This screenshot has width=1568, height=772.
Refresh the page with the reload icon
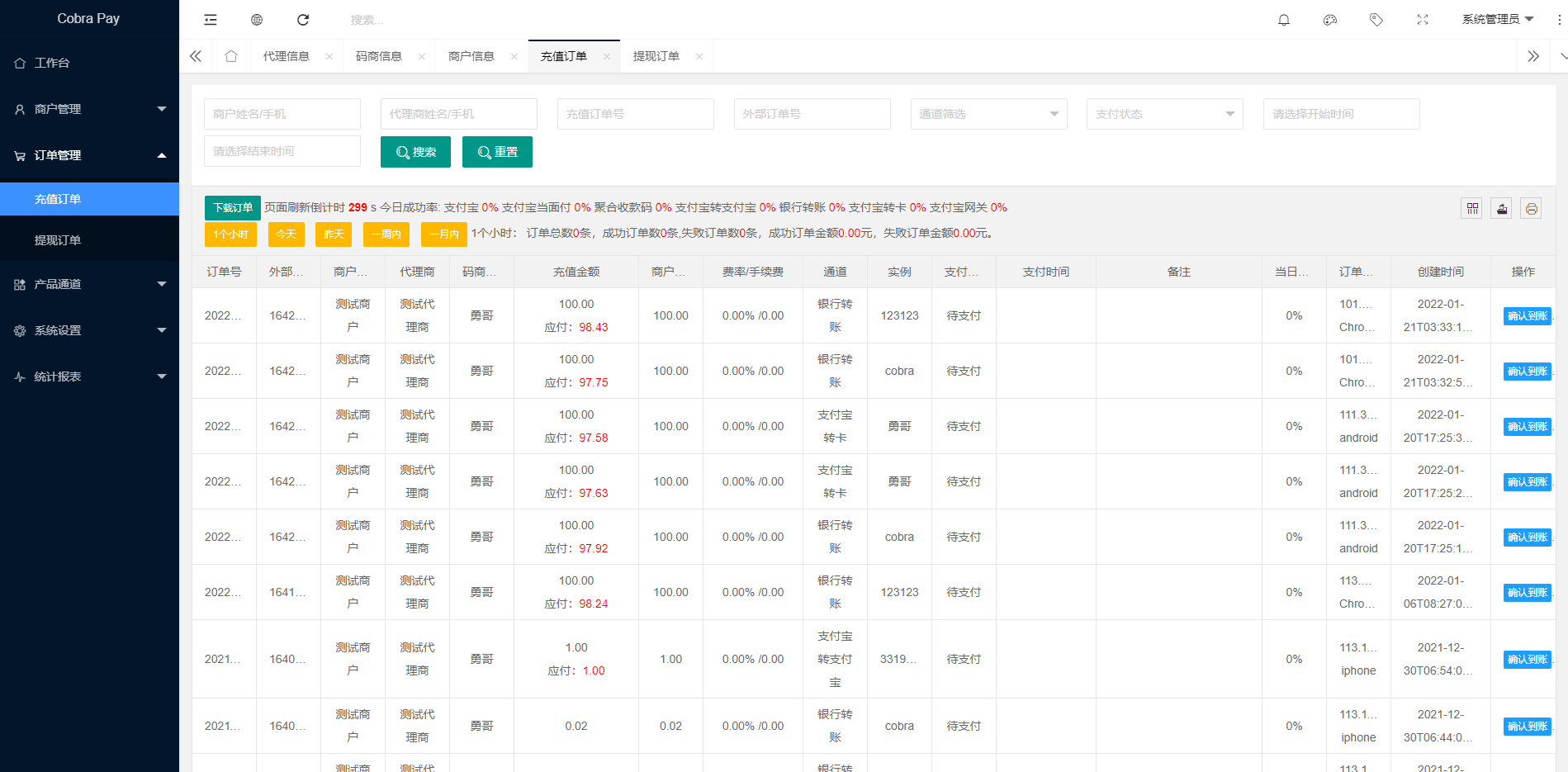tap(303, 19)
